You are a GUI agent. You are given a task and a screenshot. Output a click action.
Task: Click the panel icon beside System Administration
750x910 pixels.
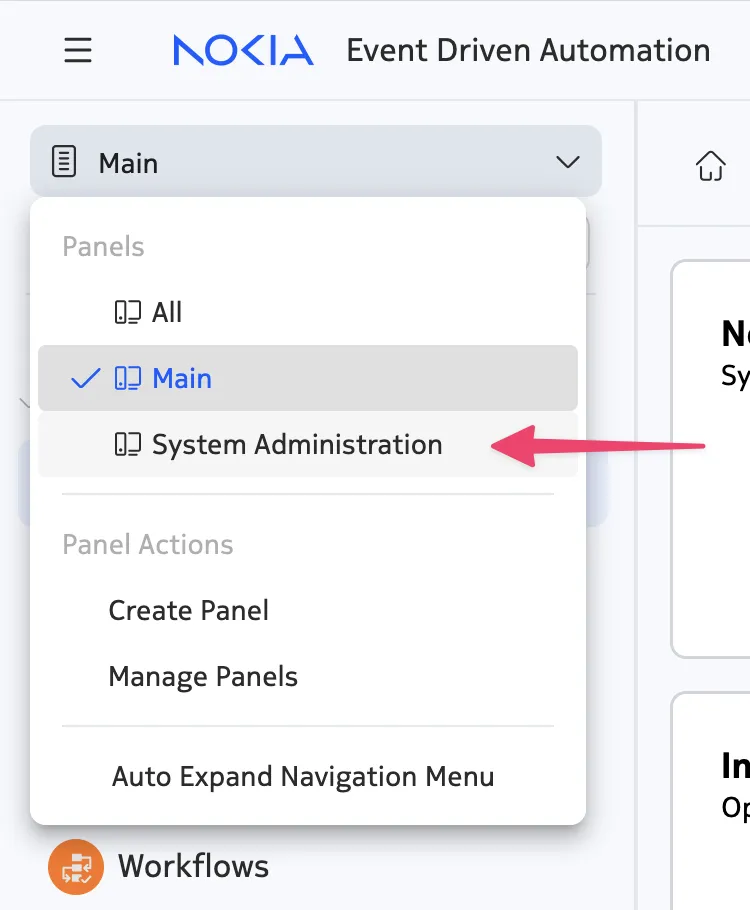pos(128,445)
